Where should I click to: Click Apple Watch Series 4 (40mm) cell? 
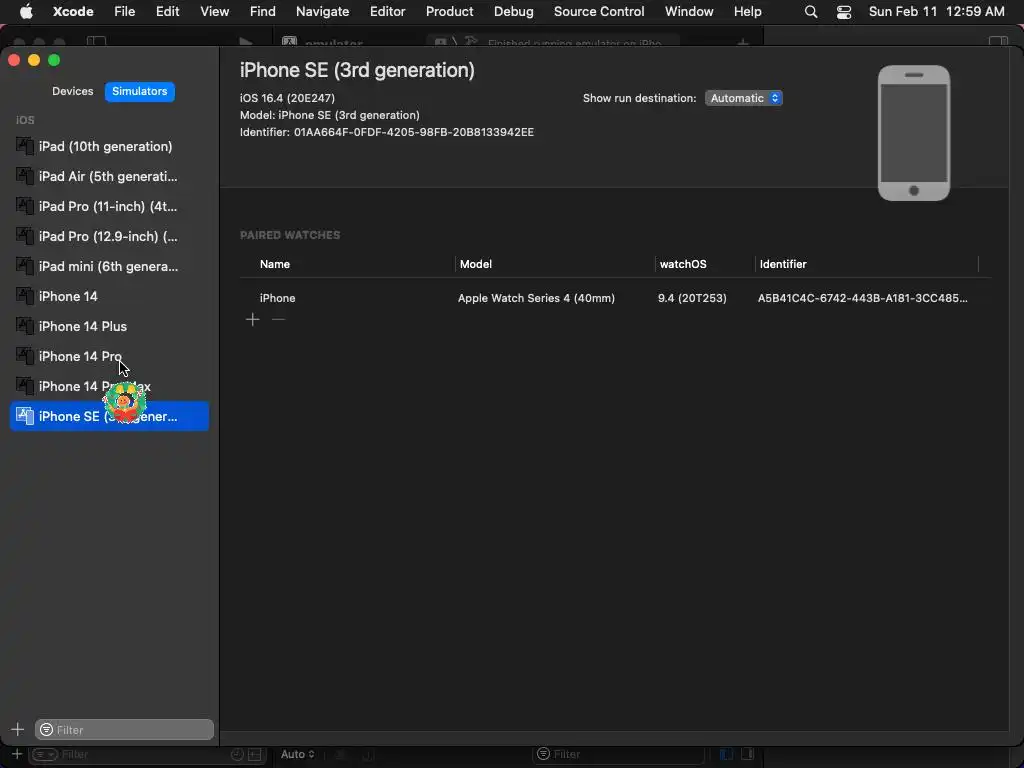[536, 298]
